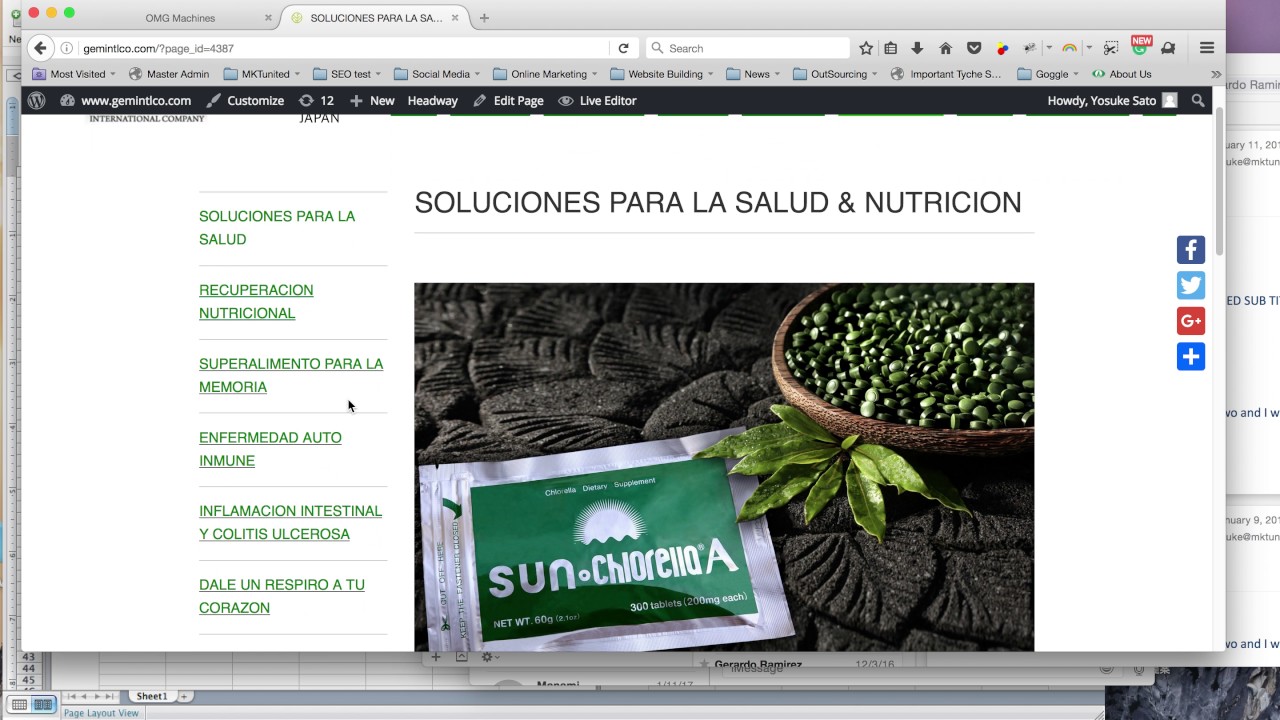Screen dimensions: 1280x720
Task: Switch spreadsheet to Normal view icon
Action: pos(20,705)
